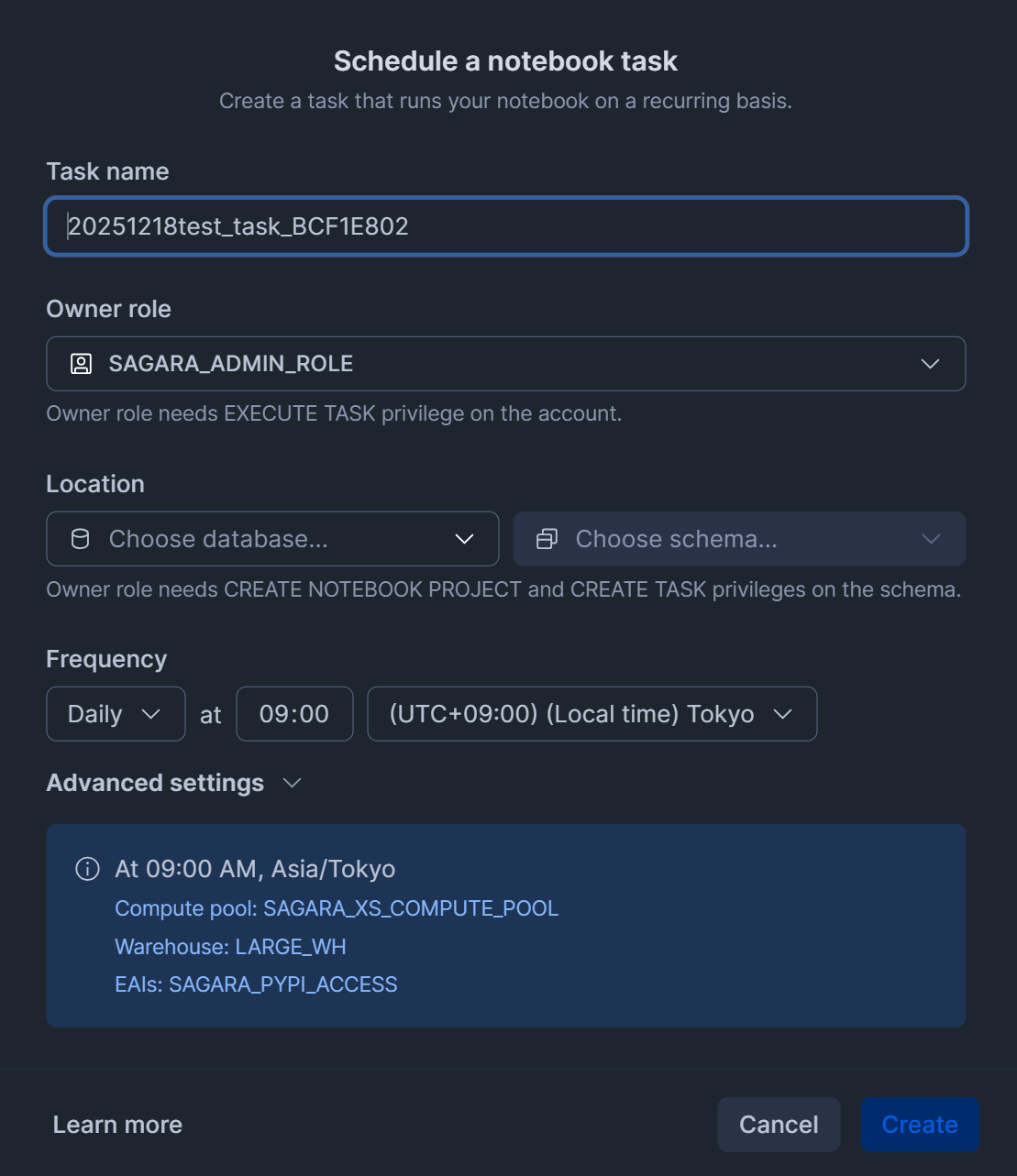The height and width of the screenshot is (1176, 1017).
Task: Open the SAGARA_ADMIN_ROLE owner role dropdown
Action: 505,364
